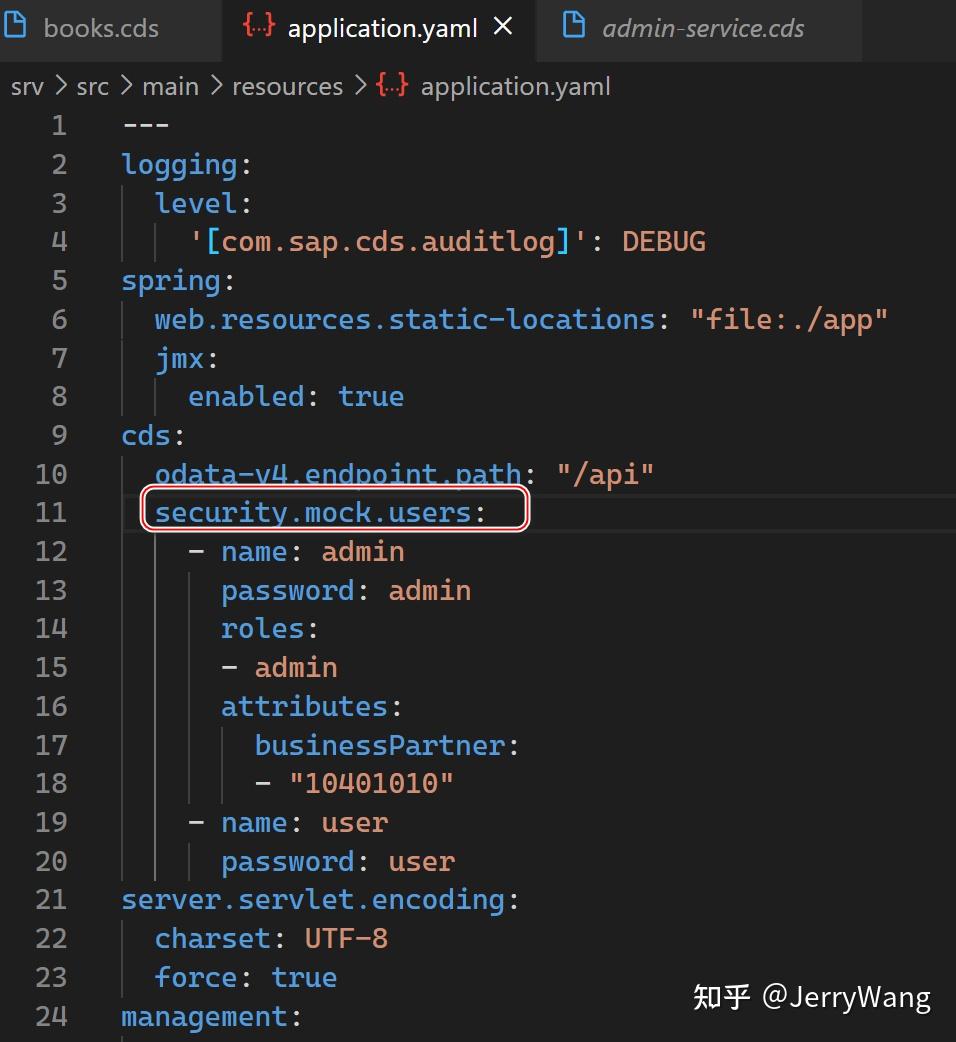
Task: Close the application.yaml tab
Action: click(502, 27)
